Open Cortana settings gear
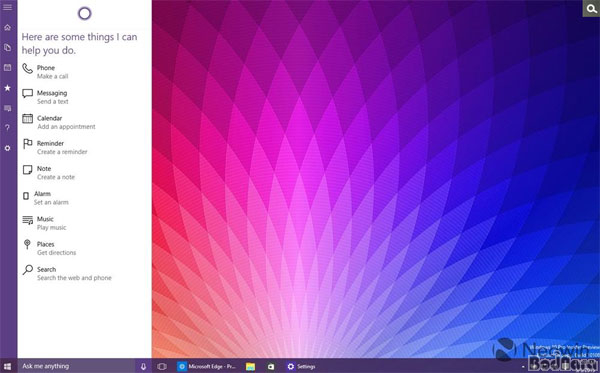600x373 pixels. coord(7,148)
